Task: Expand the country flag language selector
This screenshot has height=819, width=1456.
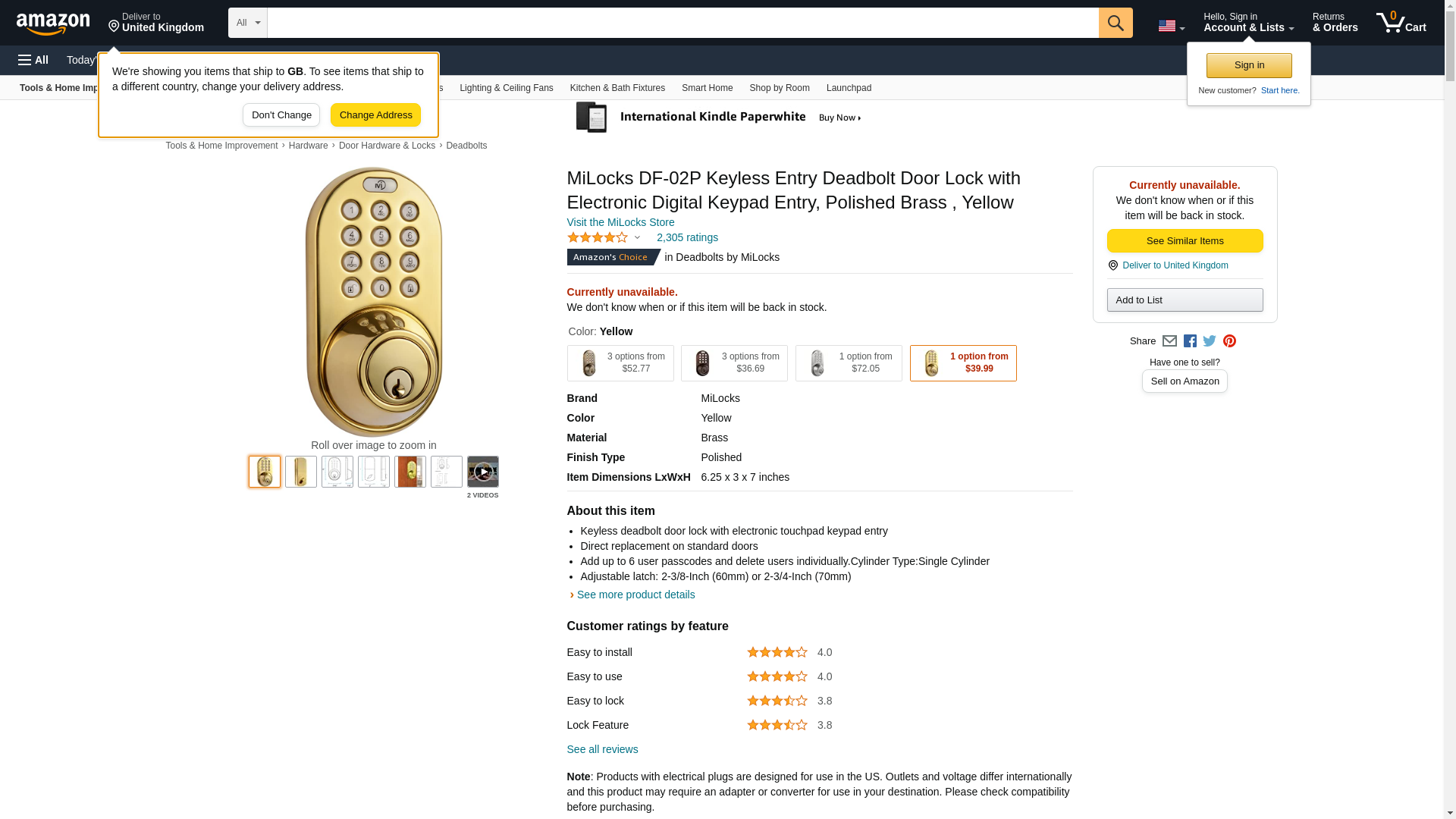Action: (1171, 27)
